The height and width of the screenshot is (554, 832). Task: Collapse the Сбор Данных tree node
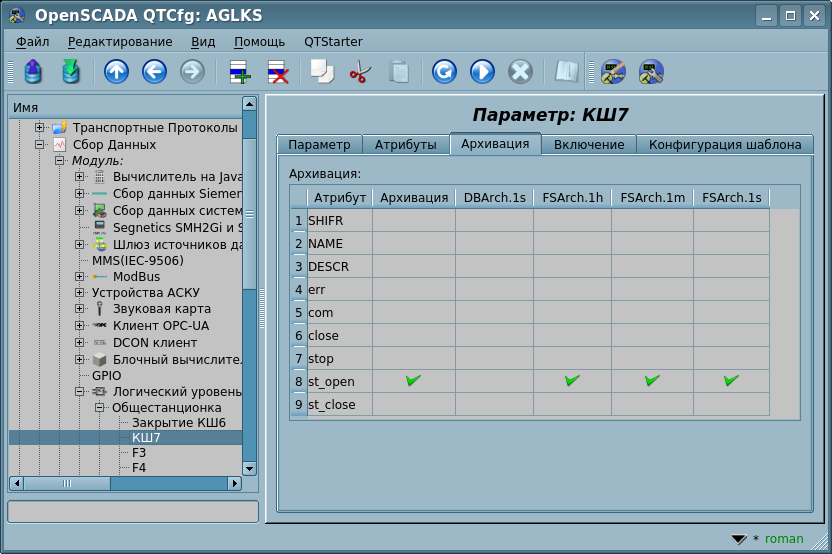[x=40, y=144]
